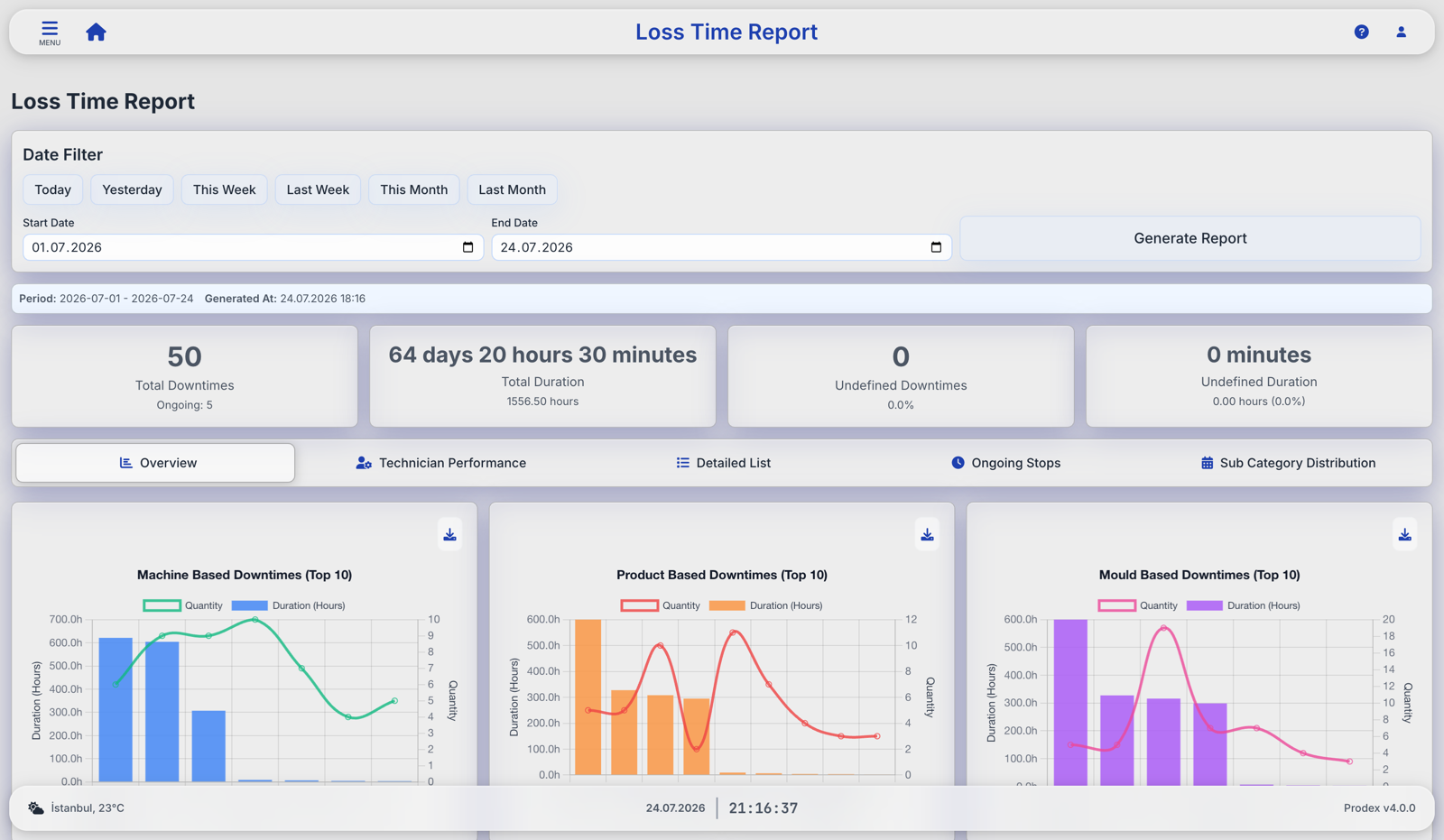The width and height of the screenshot is (1444, 840).
Task: Click the Start Date field 01.07.2026
Action: (253, 247)
